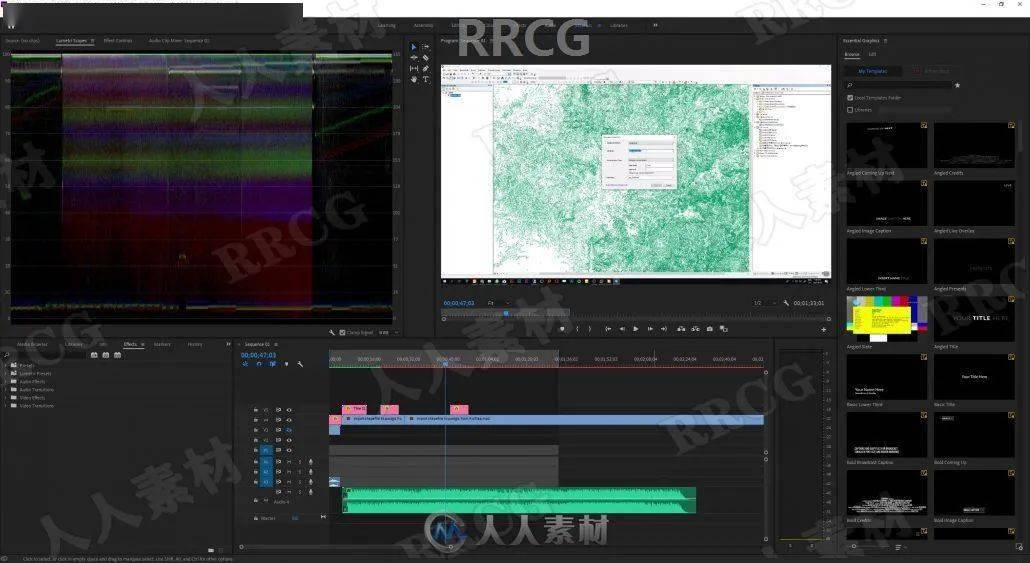Screen dimensions: 1030x563
Task: Open workspace overflow chevron menu
Action: click(655, 25)
